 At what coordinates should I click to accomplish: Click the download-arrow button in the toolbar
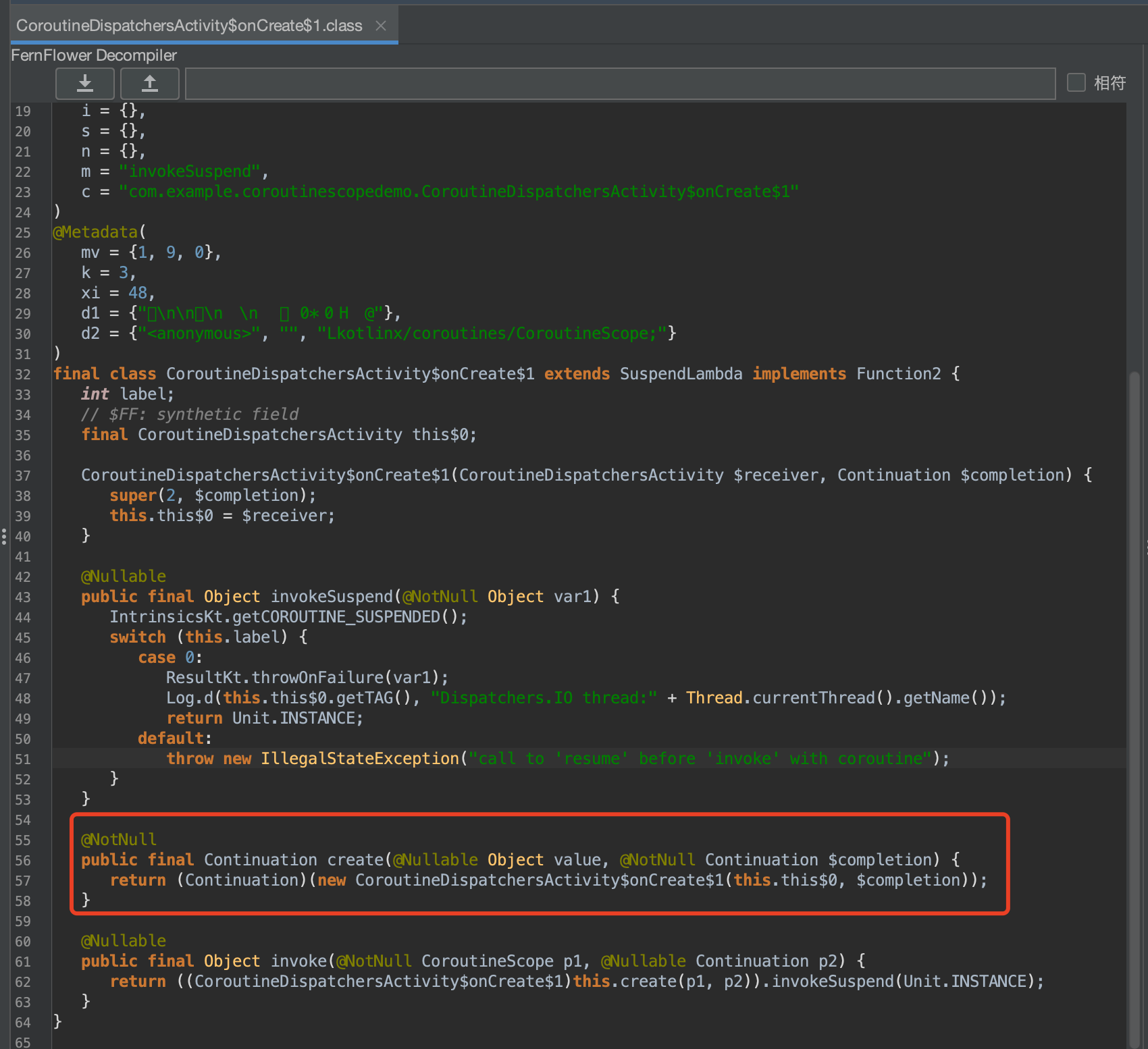click(x=85, y=83)
